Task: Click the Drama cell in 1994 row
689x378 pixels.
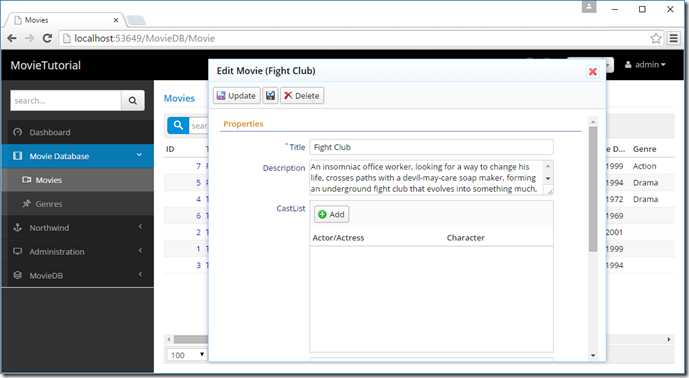Action: [645, 182]
